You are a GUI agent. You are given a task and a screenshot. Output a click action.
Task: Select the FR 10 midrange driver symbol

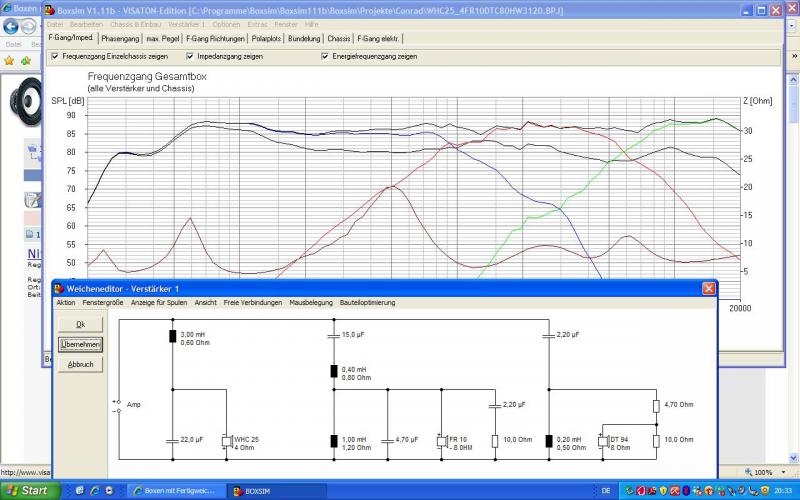pos(441,441)
